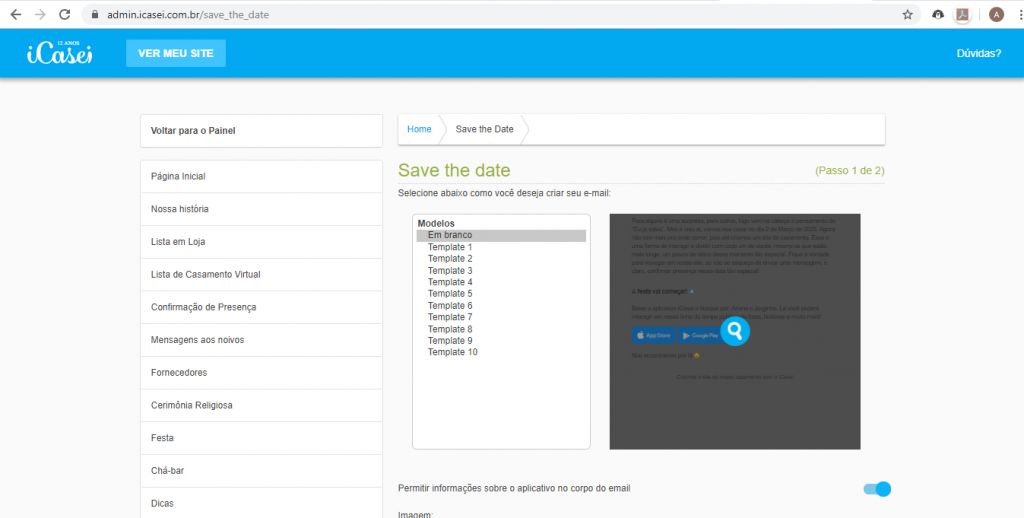Viewport: 1024px width, 518px height.
Task: Select Template 2 in the models list
Action: coord(501,259)
